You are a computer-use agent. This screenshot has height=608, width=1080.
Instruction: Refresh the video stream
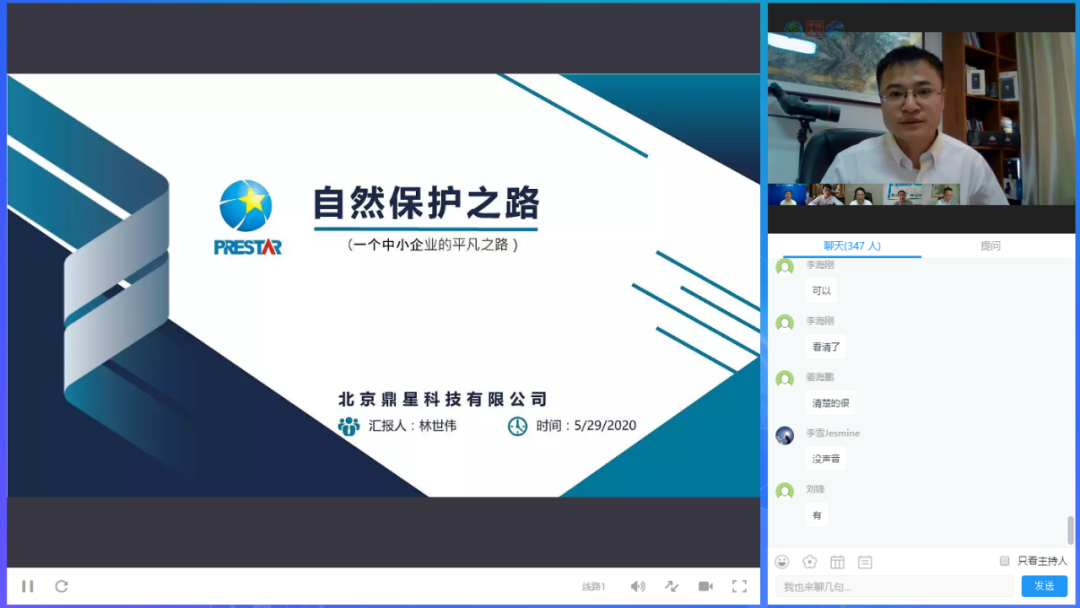pyautogui.click(x=61, y=586)
